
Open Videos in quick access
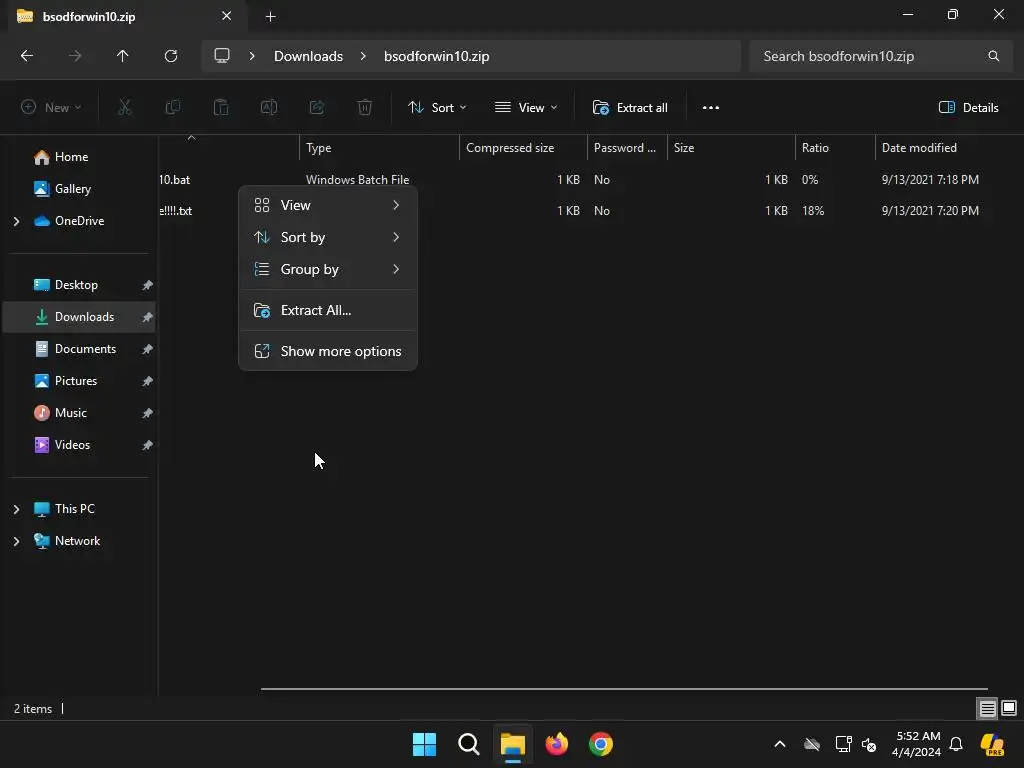click(72, 445)
